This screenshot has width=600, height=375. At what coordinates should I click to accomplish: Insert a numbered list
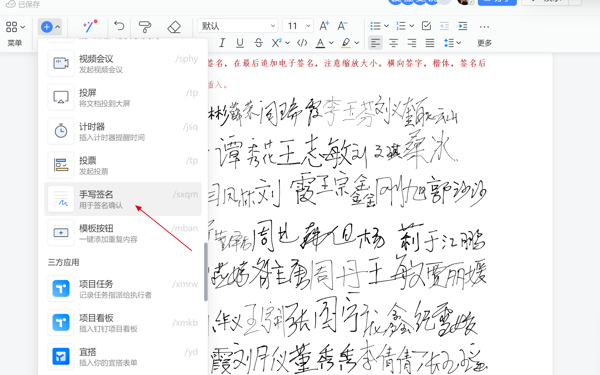[401, 26]
